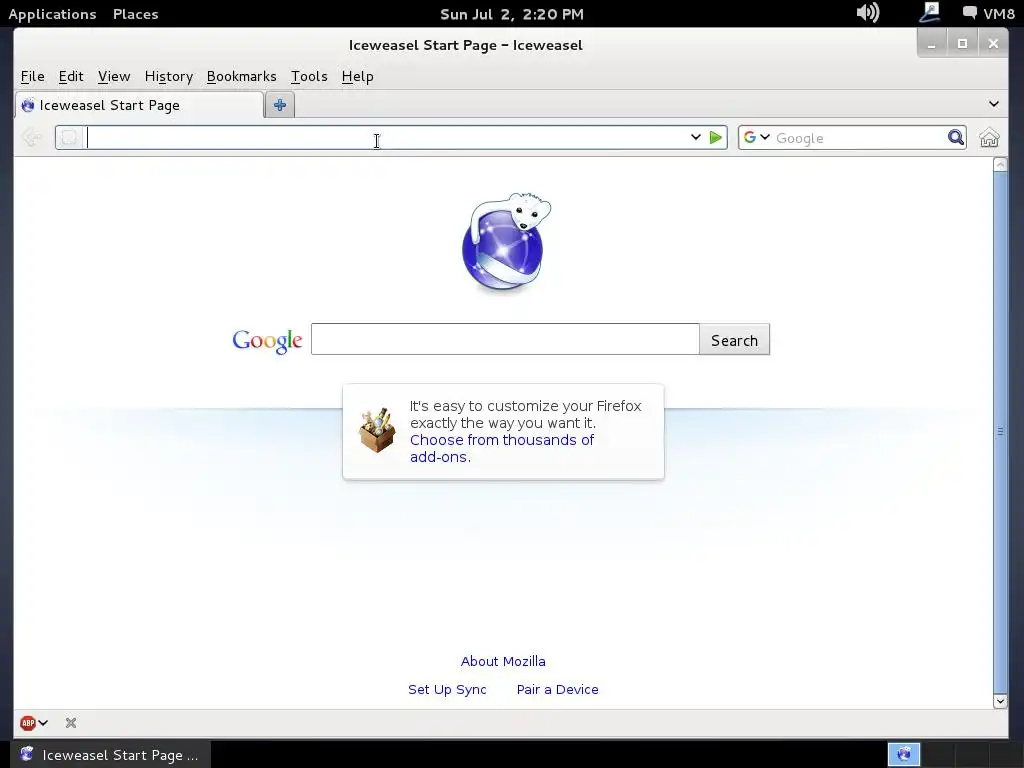Select the Iceweasel Start Page tab
Image resolution: width=1024 pixels, height=768 pixels.
click(139, 105)
